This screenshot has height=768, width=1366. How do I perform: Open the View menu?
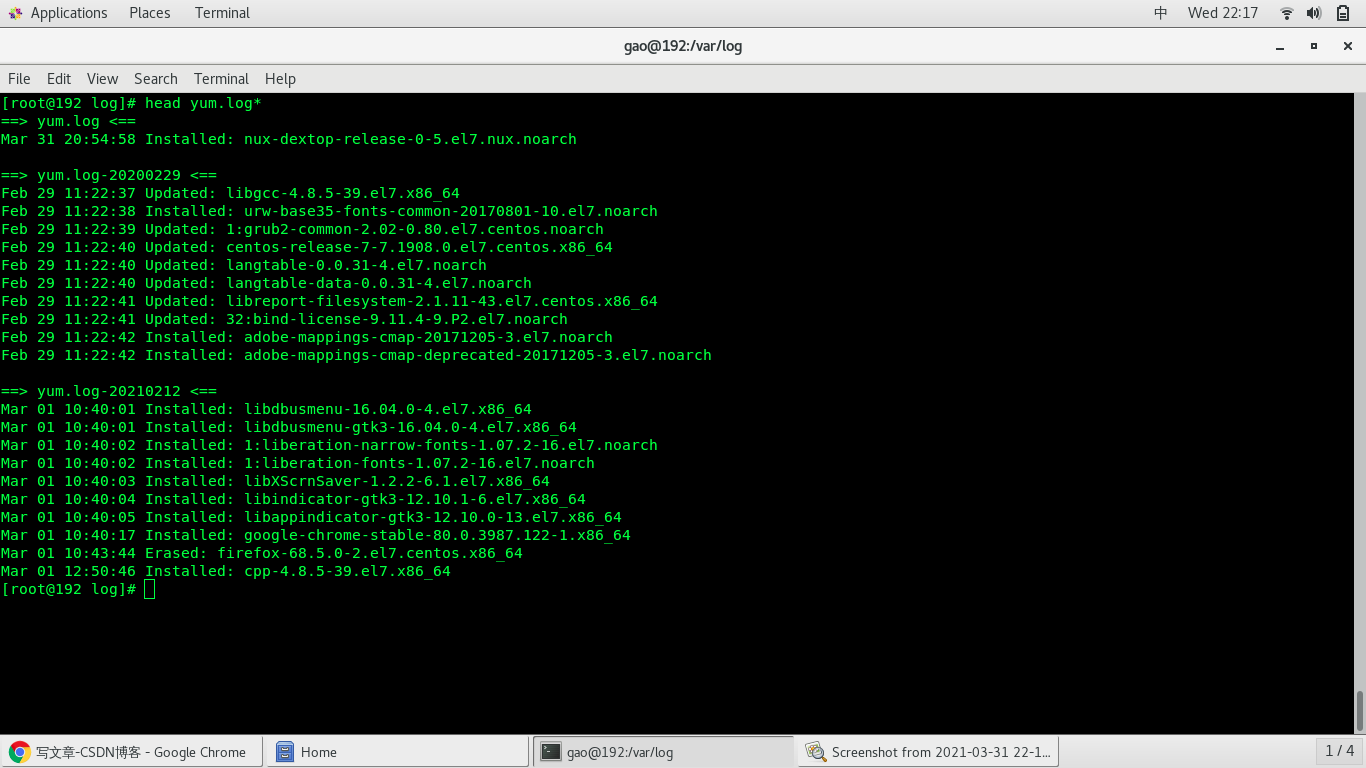point(102,79)
